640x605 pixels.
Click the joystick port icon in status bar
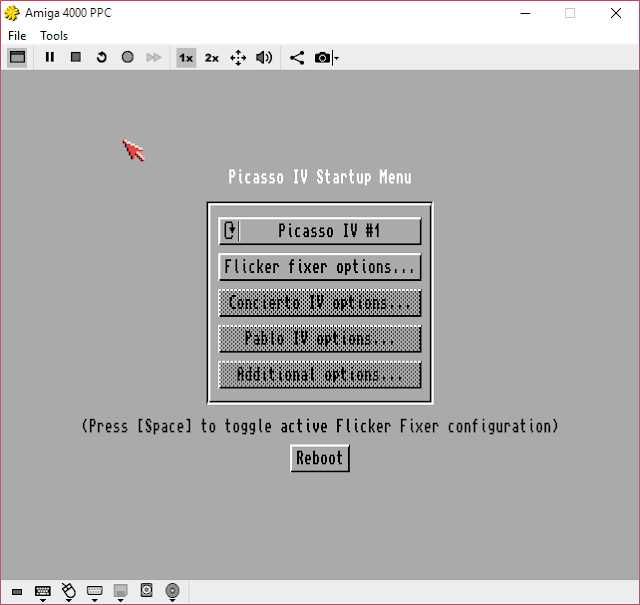coord(94,590)
